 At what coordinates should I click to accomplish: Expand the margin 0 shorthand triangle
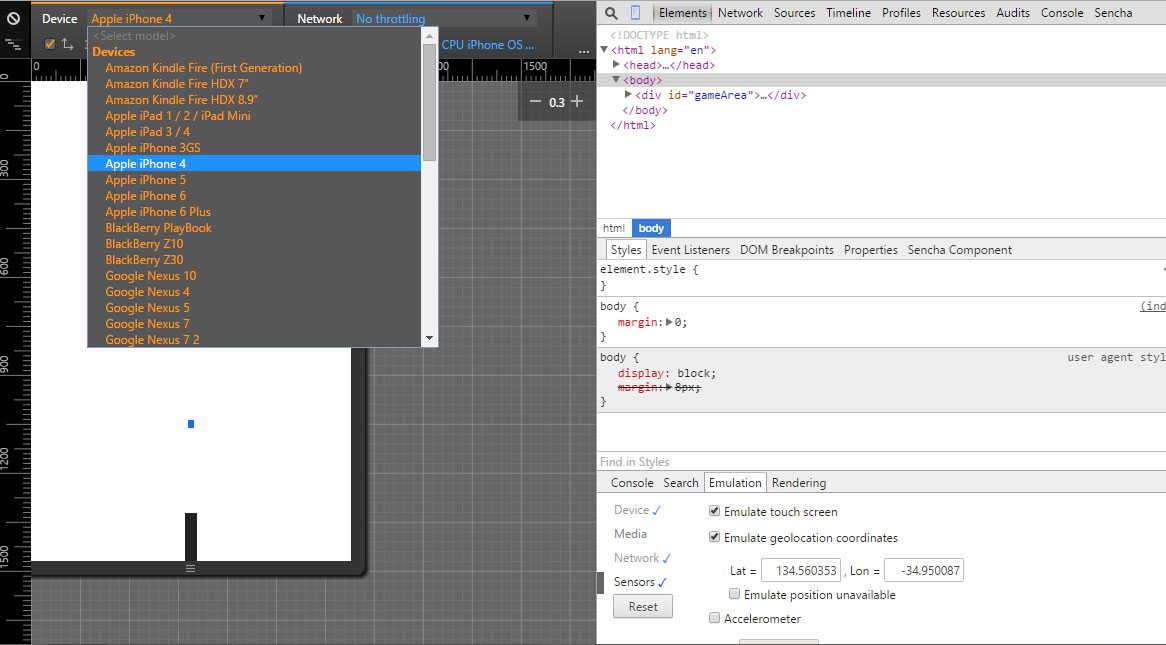(x=669, y=322)
